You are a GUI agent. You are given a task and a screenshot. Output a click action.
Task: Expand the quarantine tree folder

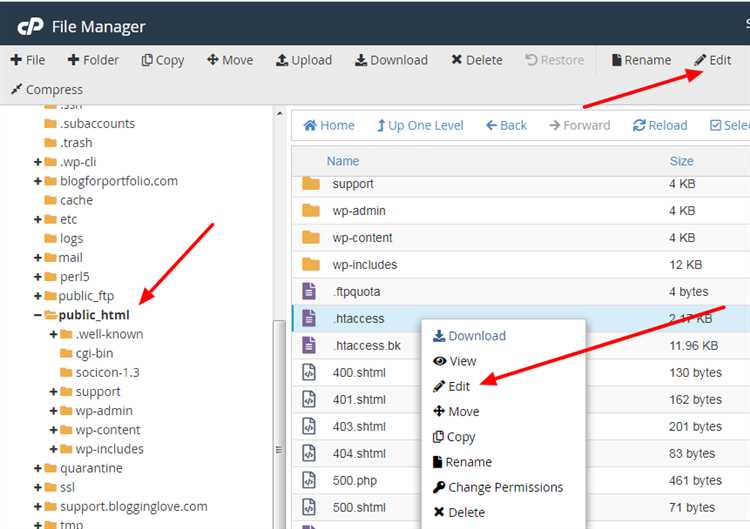pyautogui.click(x=38, y=468)
